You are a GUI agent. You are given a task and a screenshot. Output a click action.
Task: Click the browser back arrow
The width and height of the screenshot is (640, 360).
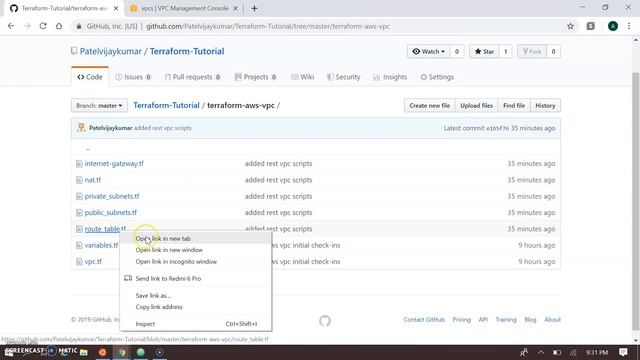point(11,26)
